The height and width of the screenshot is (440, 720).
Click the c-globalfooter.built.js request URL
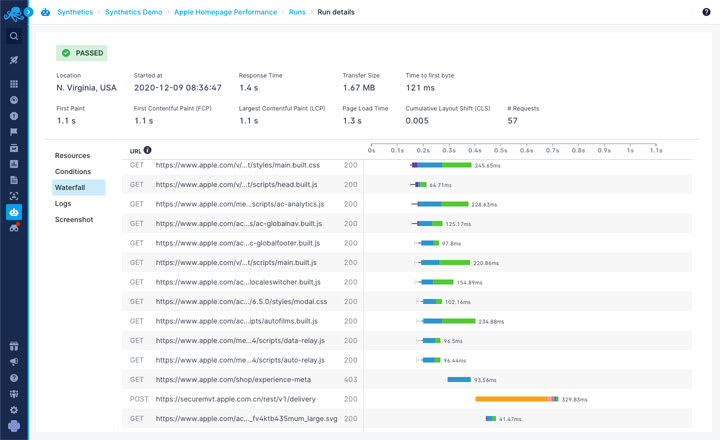[x=238, y=243]
